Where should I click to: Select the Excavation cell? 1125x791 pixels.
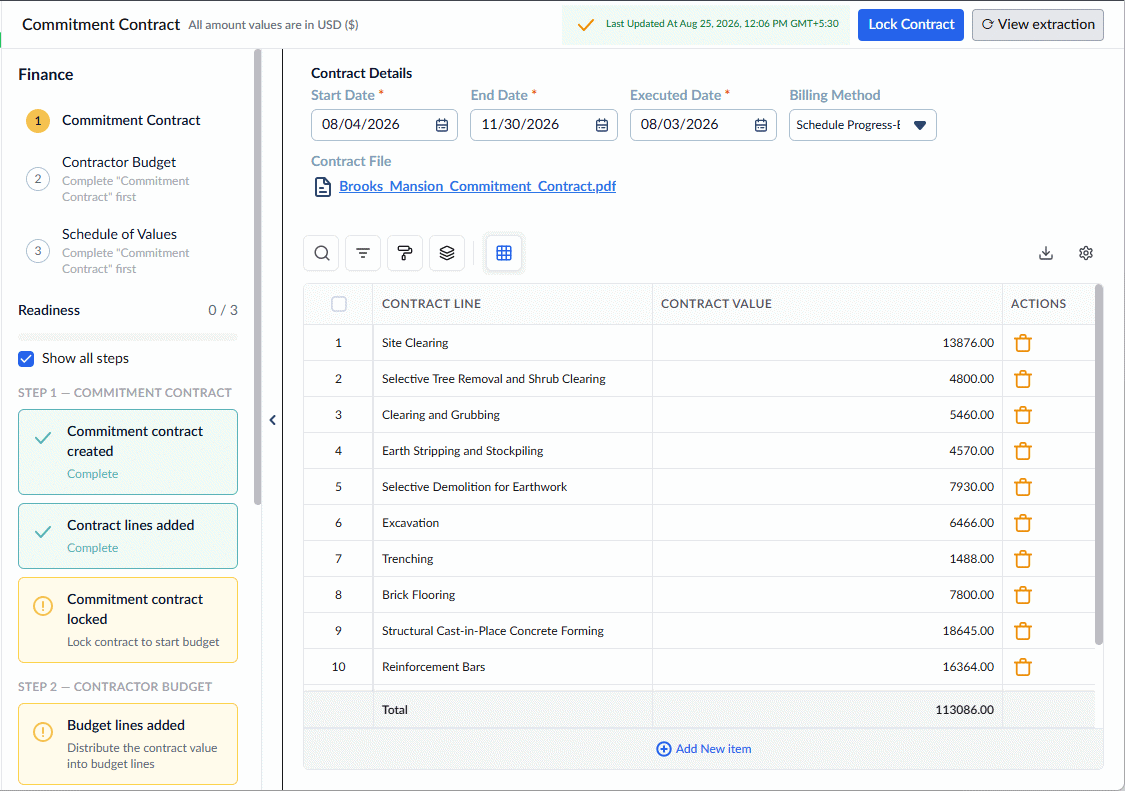click(x=512, y=523)
